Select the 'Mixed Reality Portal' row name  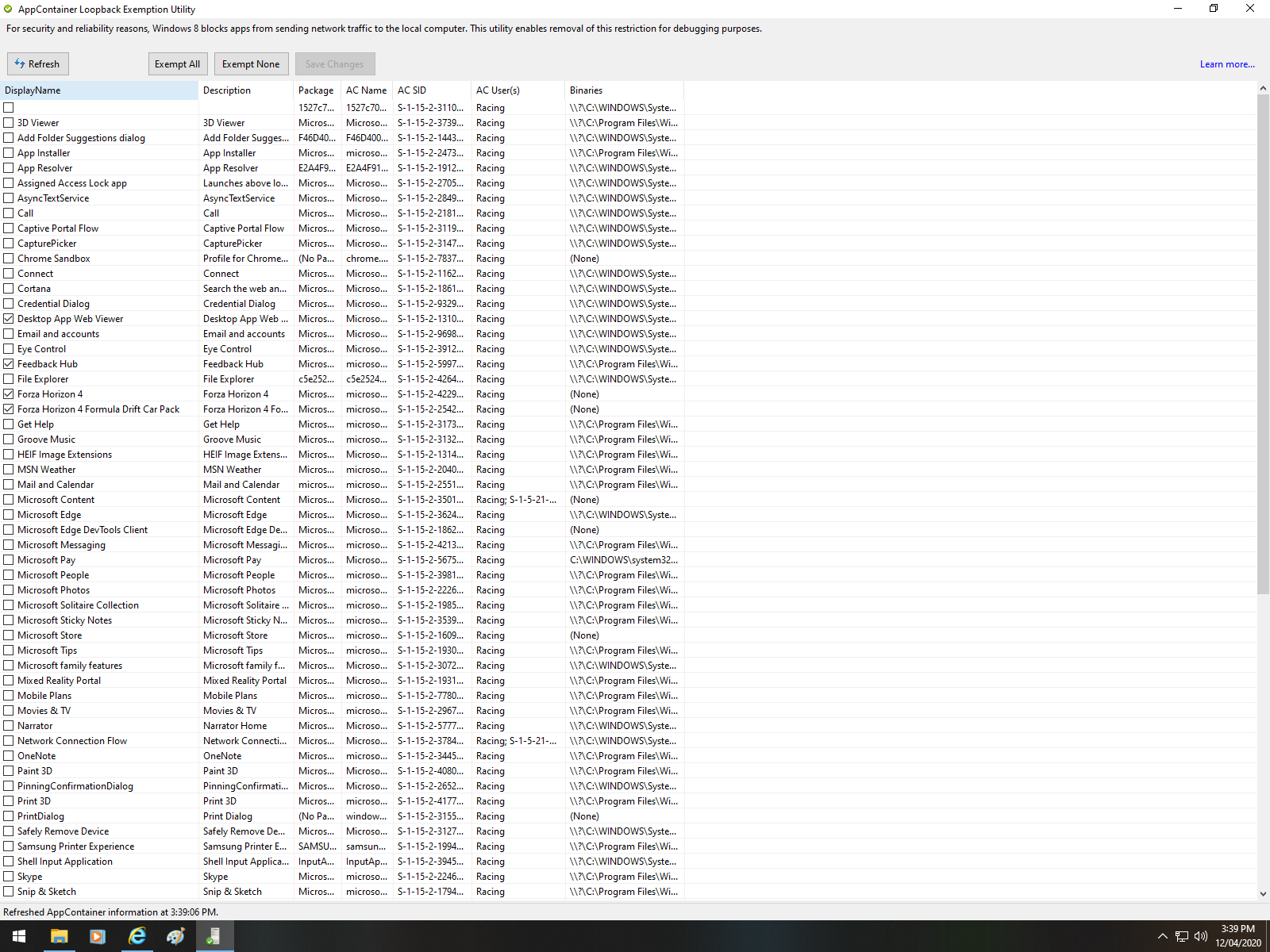59,681
